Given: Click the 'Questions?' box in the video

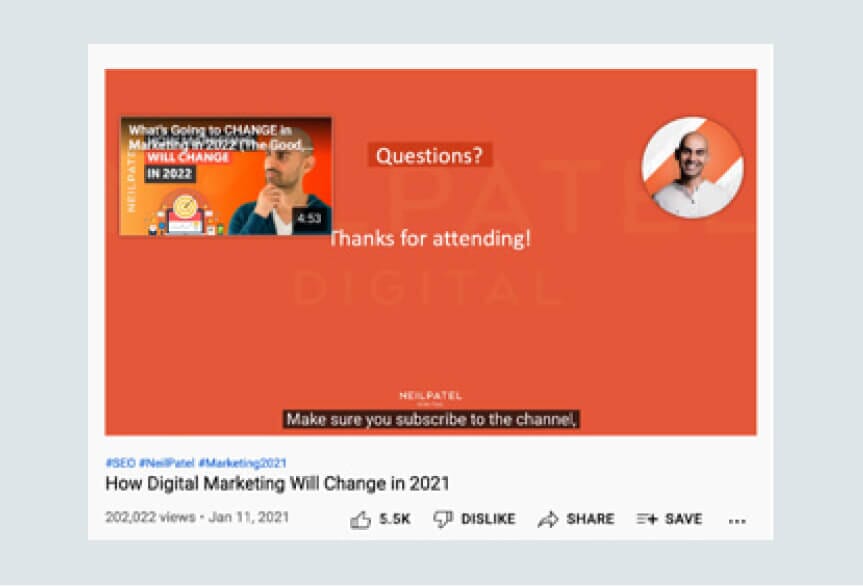Looking at the screenshot, I should pyautogui.click(x=429, y=156).
